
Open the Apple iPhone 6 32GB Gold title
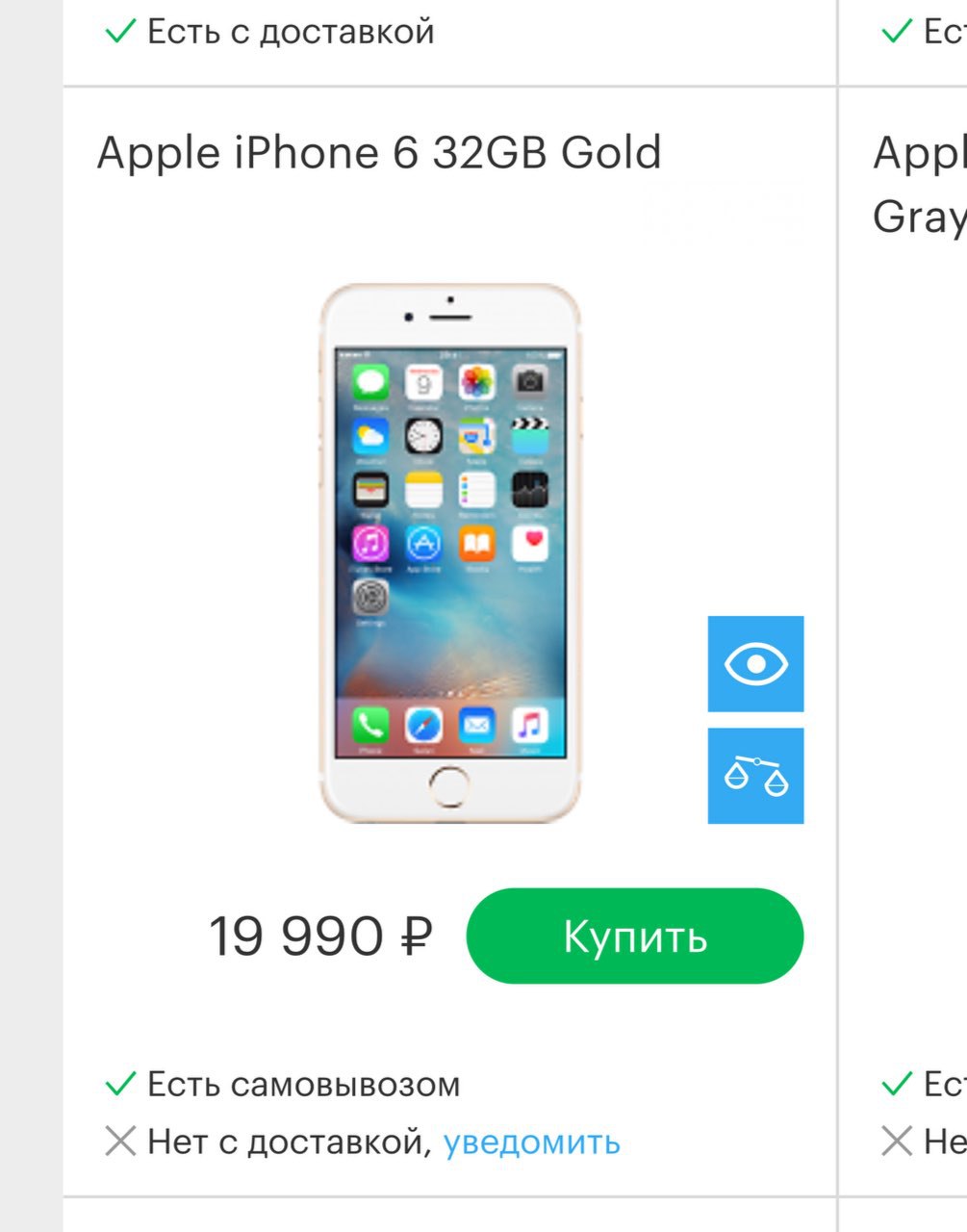tap(379, 153)
